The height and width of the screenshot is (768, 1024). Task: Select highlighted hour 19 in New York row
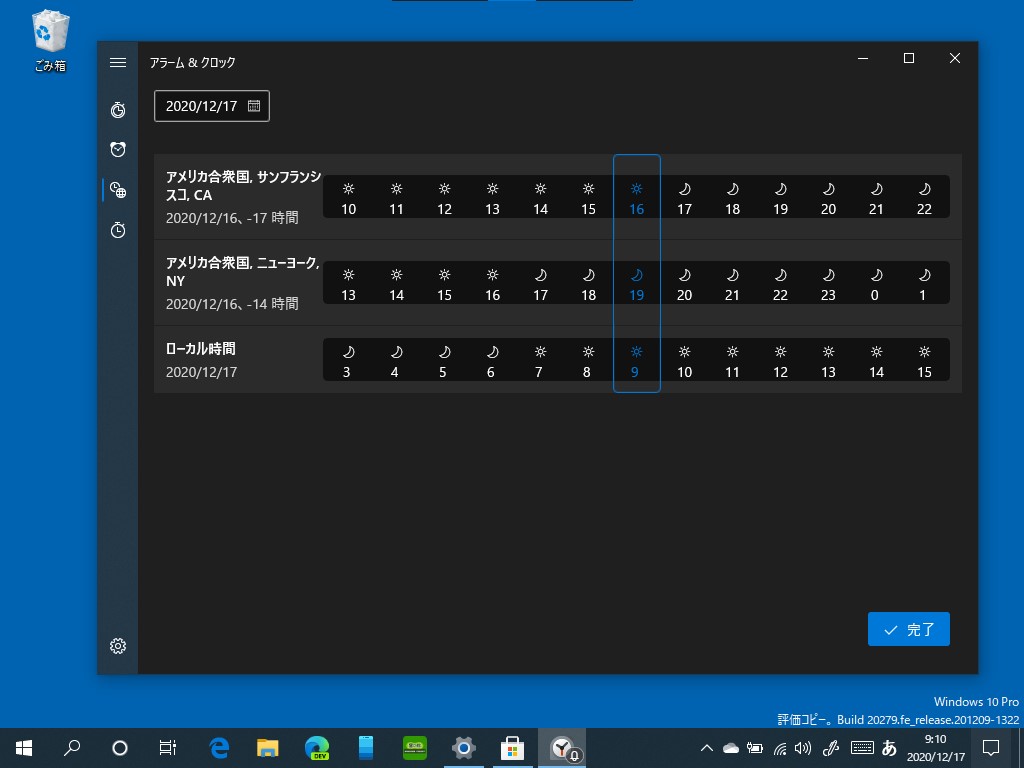coord(637,285)
